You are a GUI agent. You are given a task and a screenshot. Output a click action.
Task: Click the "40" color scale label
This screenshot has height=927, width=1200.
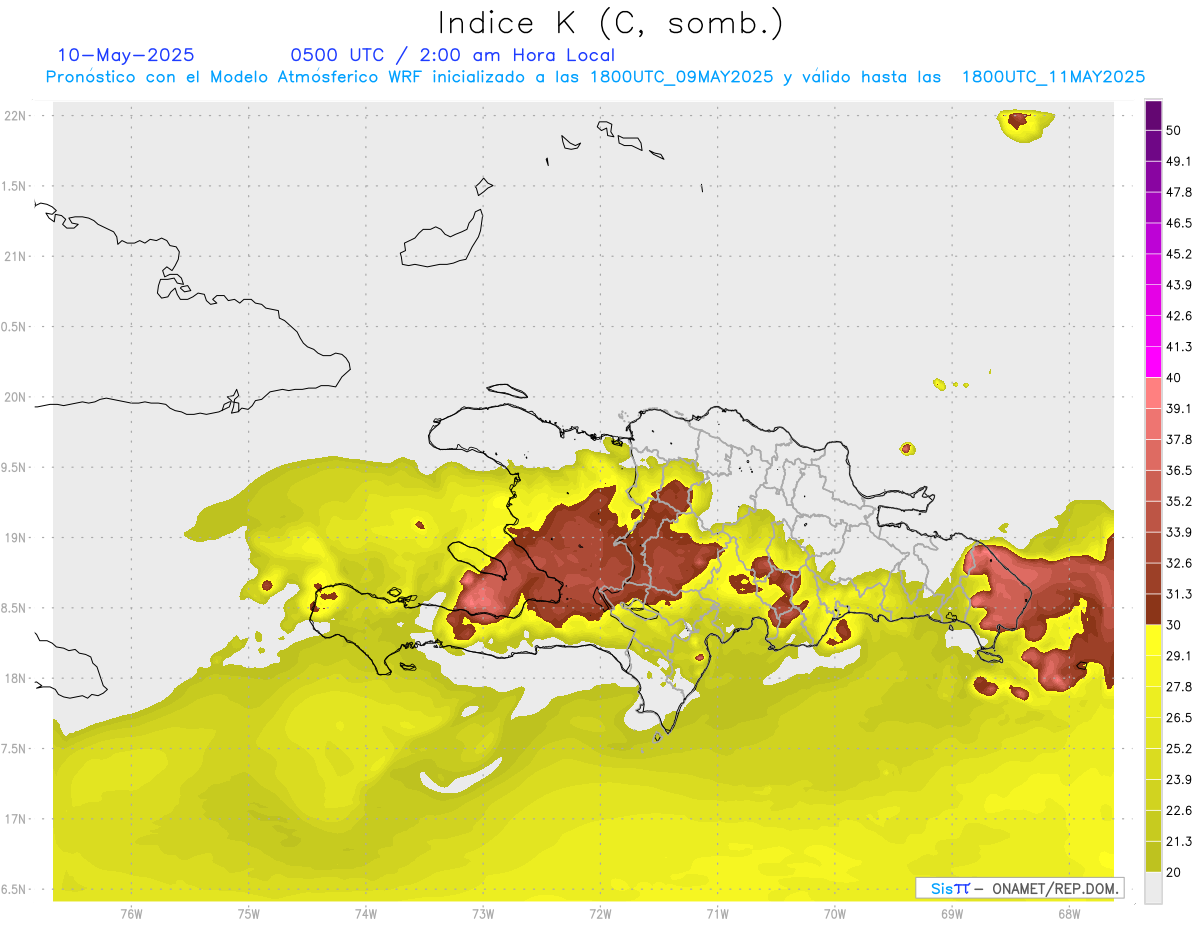tap(1174, 378)
